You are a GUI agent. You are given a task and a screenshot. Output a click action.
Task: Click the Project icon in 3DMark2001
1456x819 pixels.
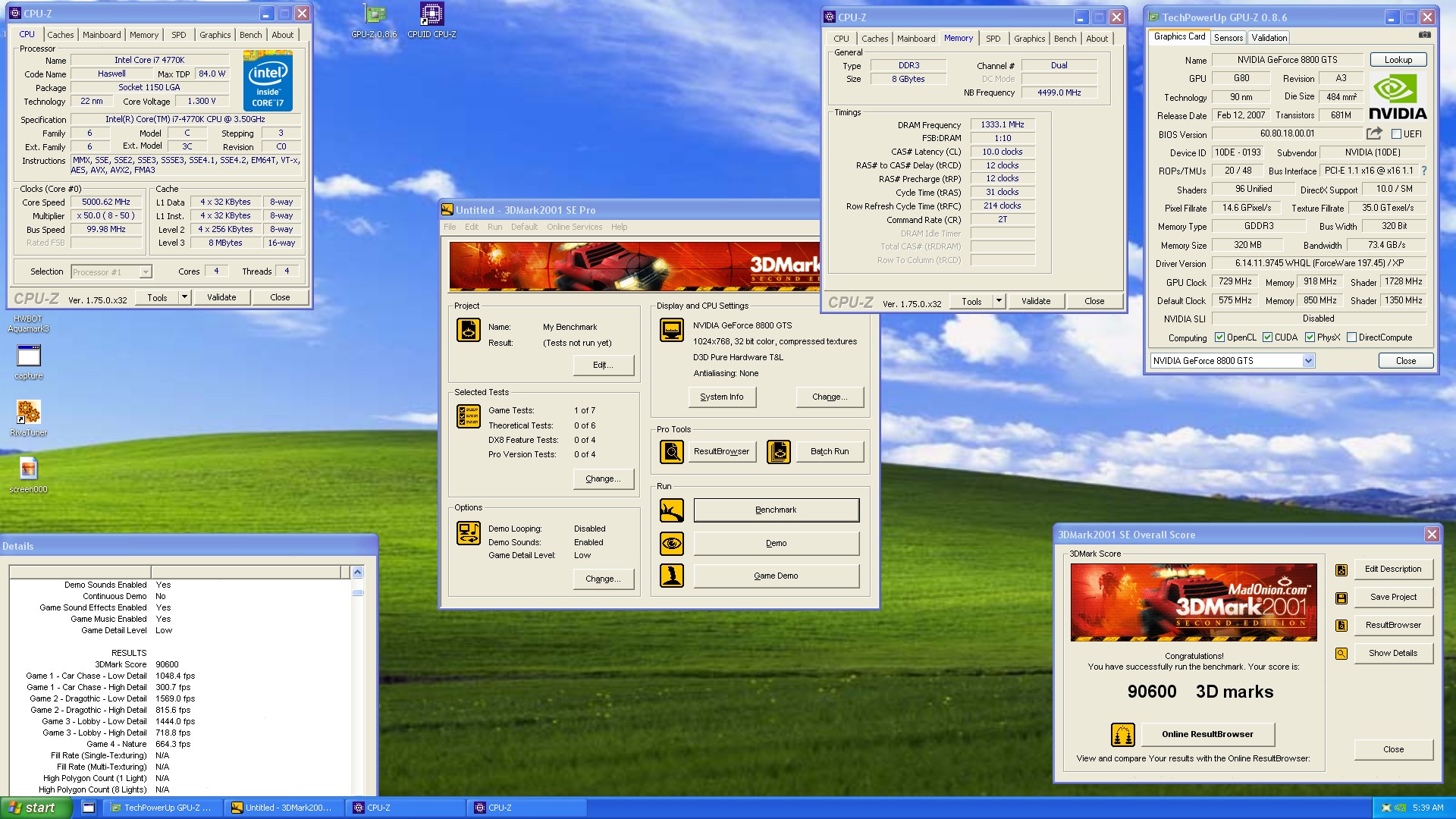[469, 330]
